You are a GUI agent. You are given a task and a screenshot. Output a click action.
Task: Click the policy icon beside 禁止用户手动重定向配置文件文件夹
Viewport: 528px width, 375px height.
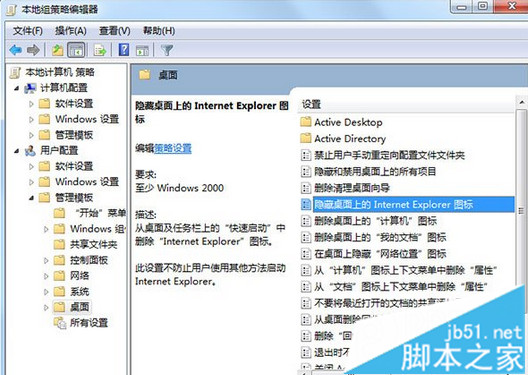[x=305, y=155]
